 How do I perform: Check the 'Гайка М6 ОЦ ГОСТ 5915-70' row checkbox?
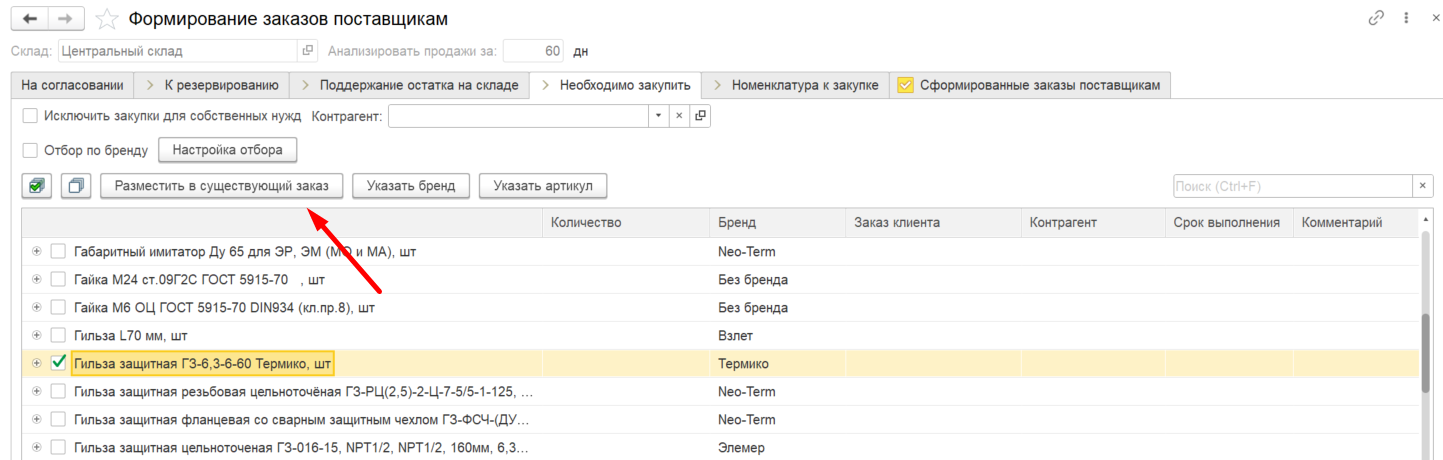tap(59, 308)
